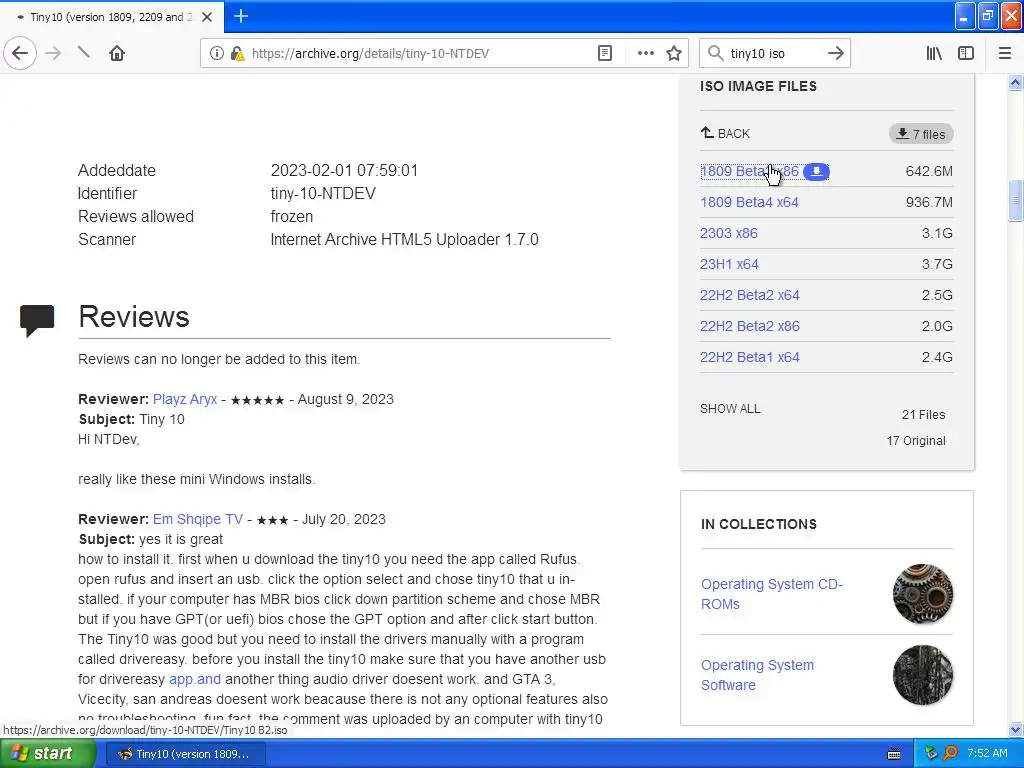1024x768 pixels.
Task: Click the Reviews heading
Action: (134, 317)
